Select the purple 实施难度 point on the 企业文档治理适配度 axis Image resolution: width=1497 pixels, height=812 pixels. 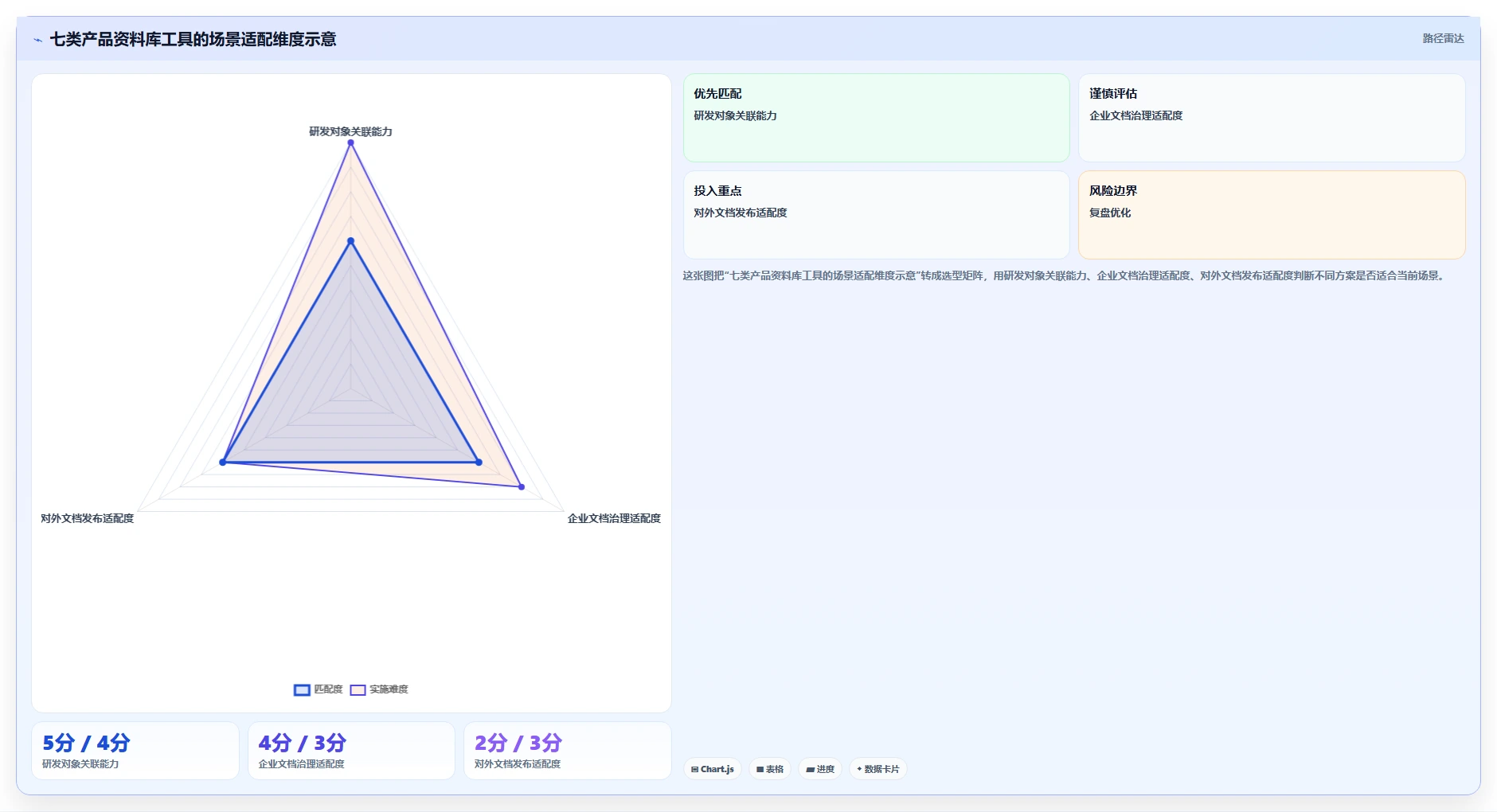[x=522, y=486]
